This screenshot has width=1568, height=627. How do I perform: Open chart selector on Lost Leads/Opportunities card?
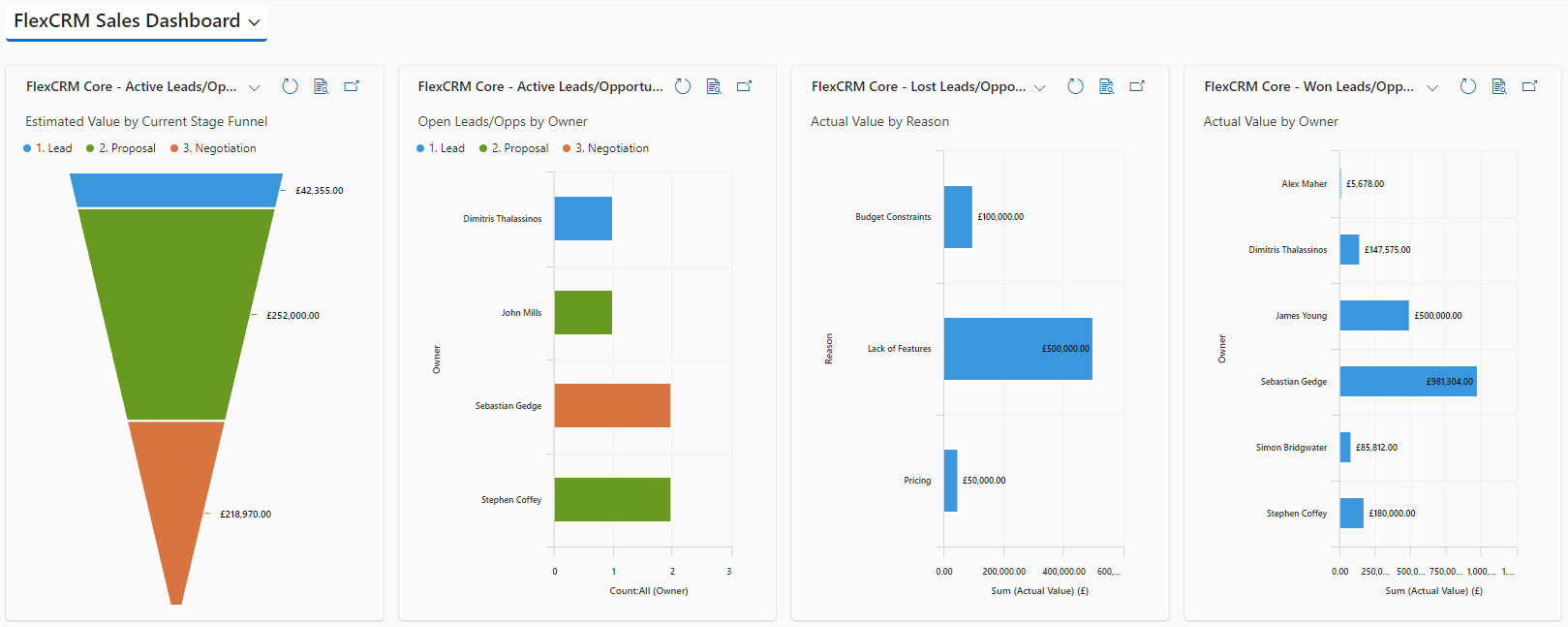[x=1040, y=87]
